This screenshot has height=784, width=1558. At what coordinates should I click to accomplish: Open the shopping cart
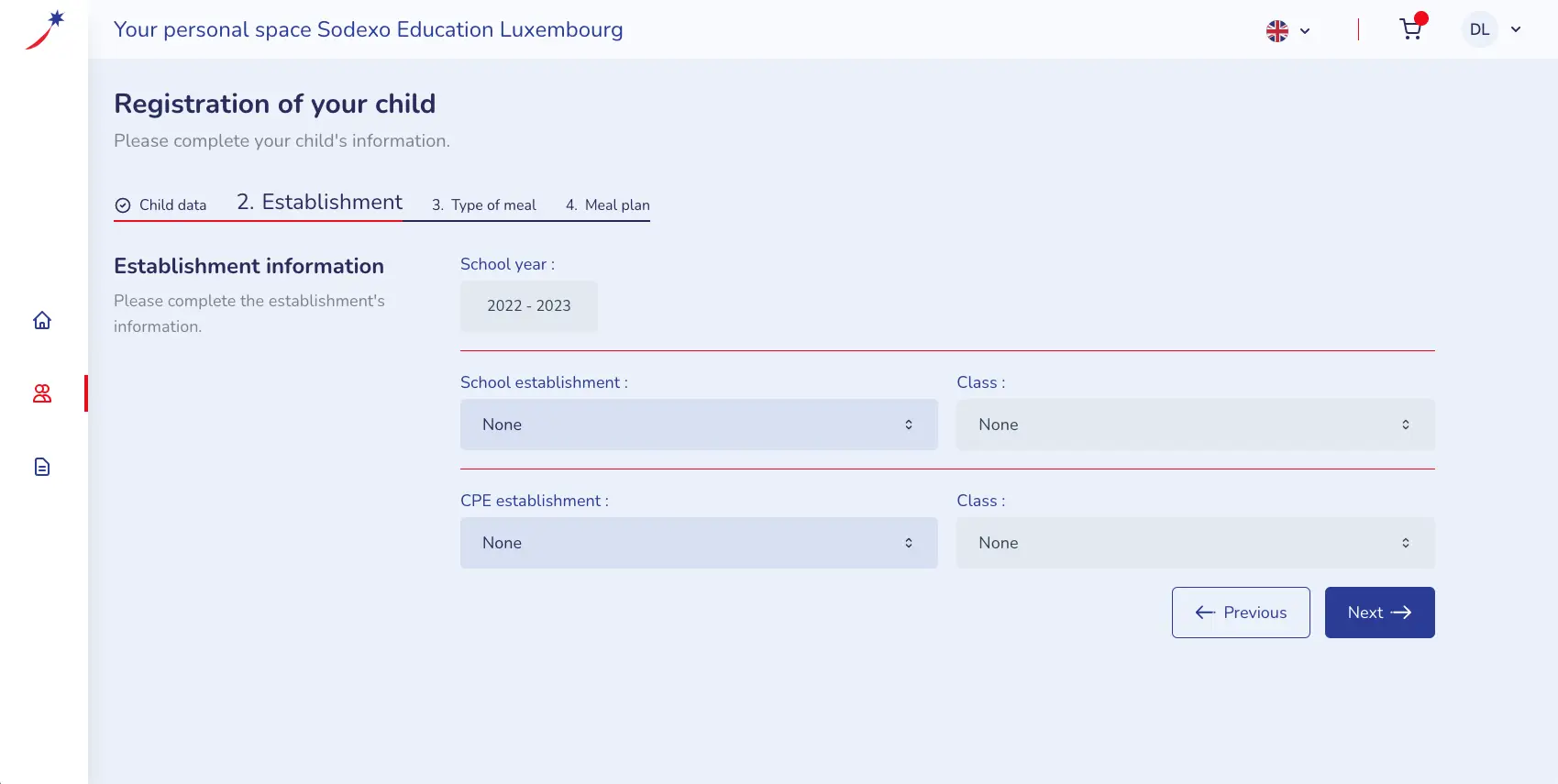1410,29
